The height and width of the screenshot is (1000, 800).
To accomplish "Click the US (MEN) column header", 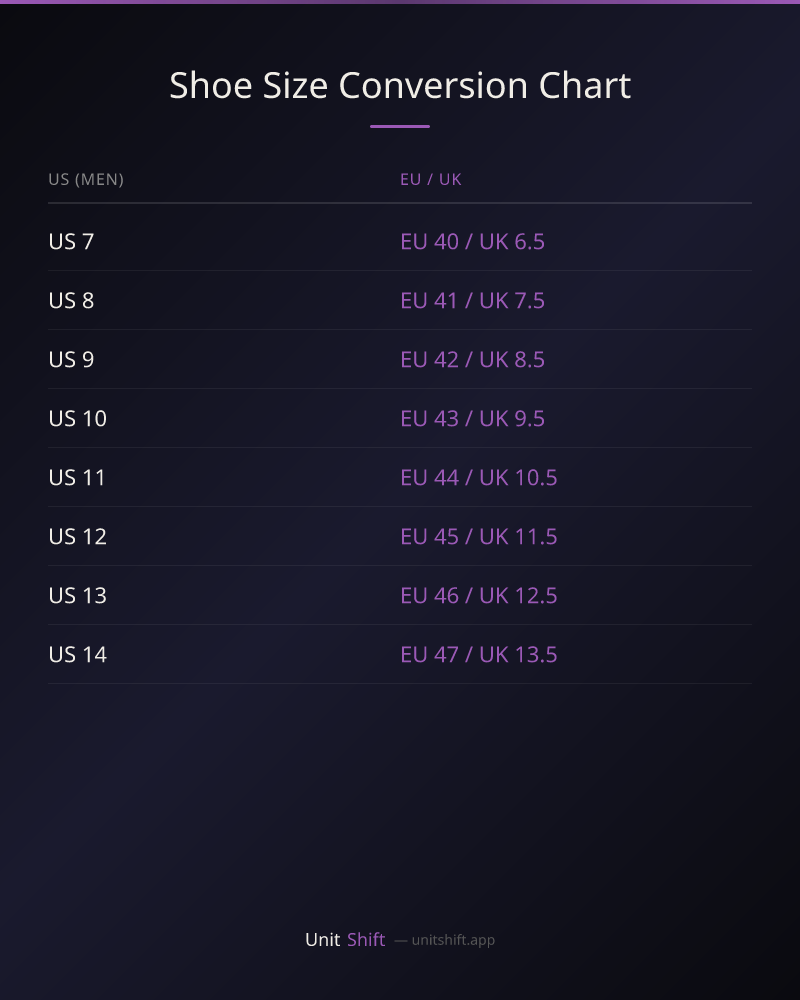I will [86, 179].
